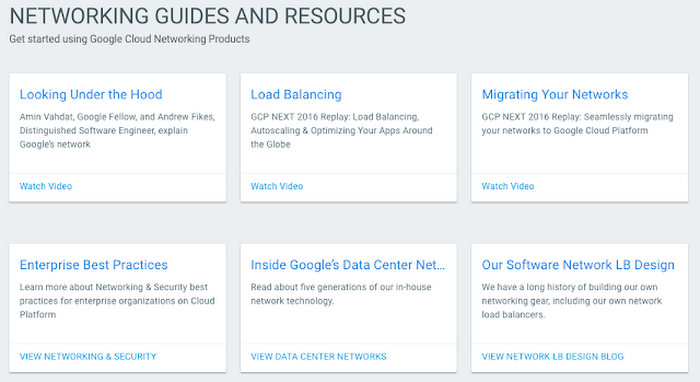Click Watch Video under Load Balancing
Screen dimensions: 700x382
coord(277,186)
